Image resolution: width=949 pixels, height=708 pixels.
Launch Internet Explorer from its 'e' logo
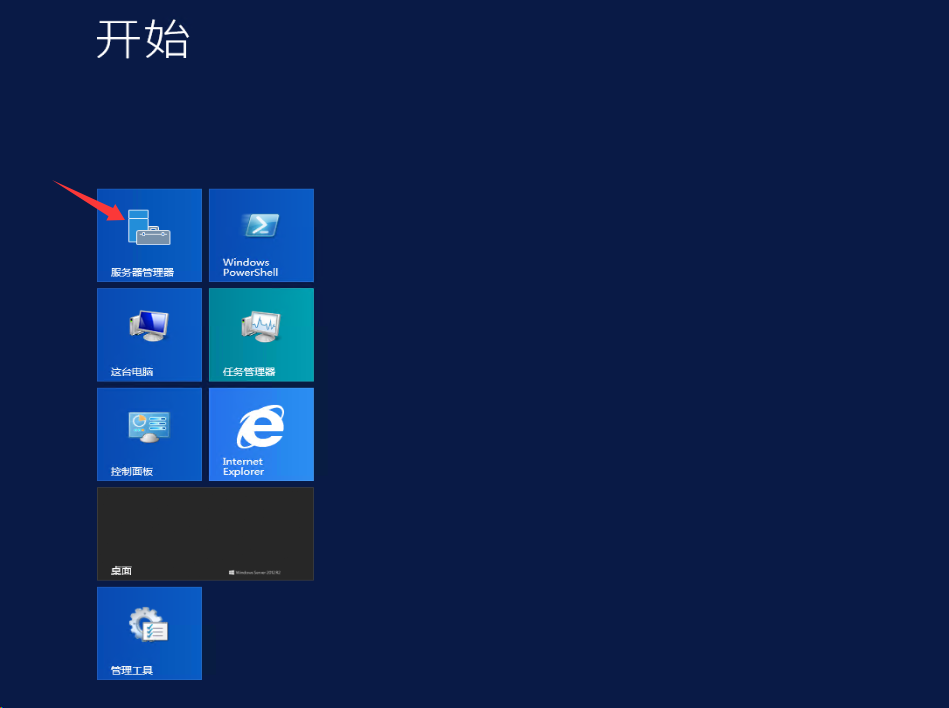click(x=260, y=427)
